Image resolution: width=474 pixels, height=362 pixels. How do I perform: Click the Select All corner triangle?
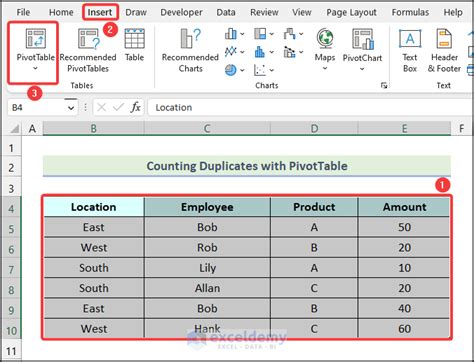click(15, 128)
